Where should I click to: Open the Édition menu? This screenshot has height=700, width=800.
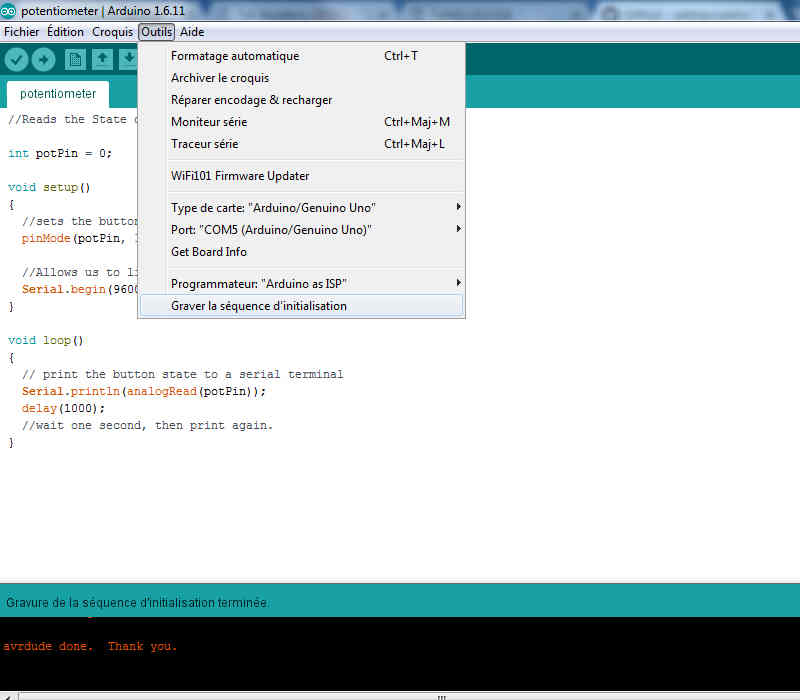pos(65,32)
